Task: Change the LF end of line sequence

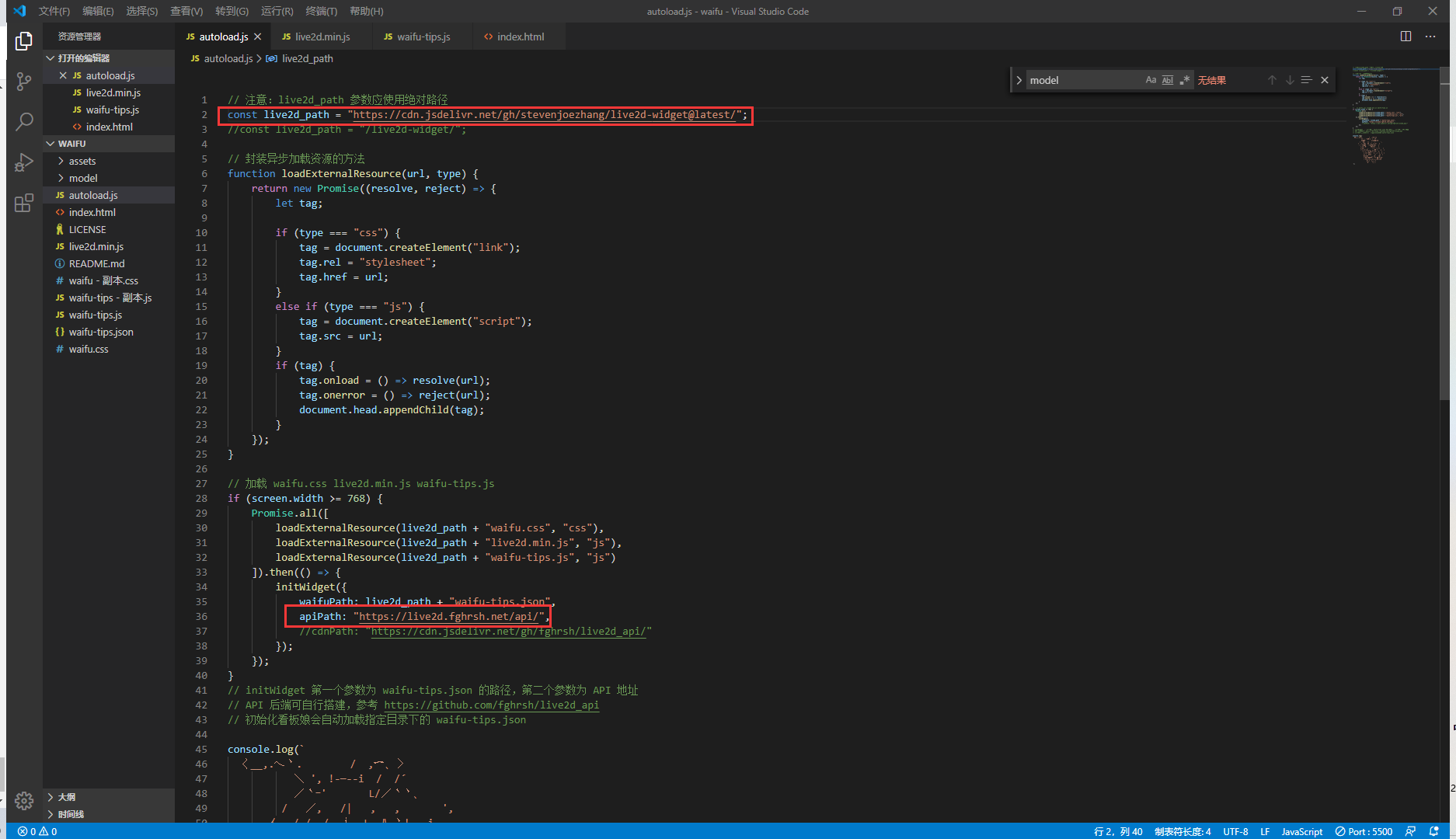Action: point(1265,831)
